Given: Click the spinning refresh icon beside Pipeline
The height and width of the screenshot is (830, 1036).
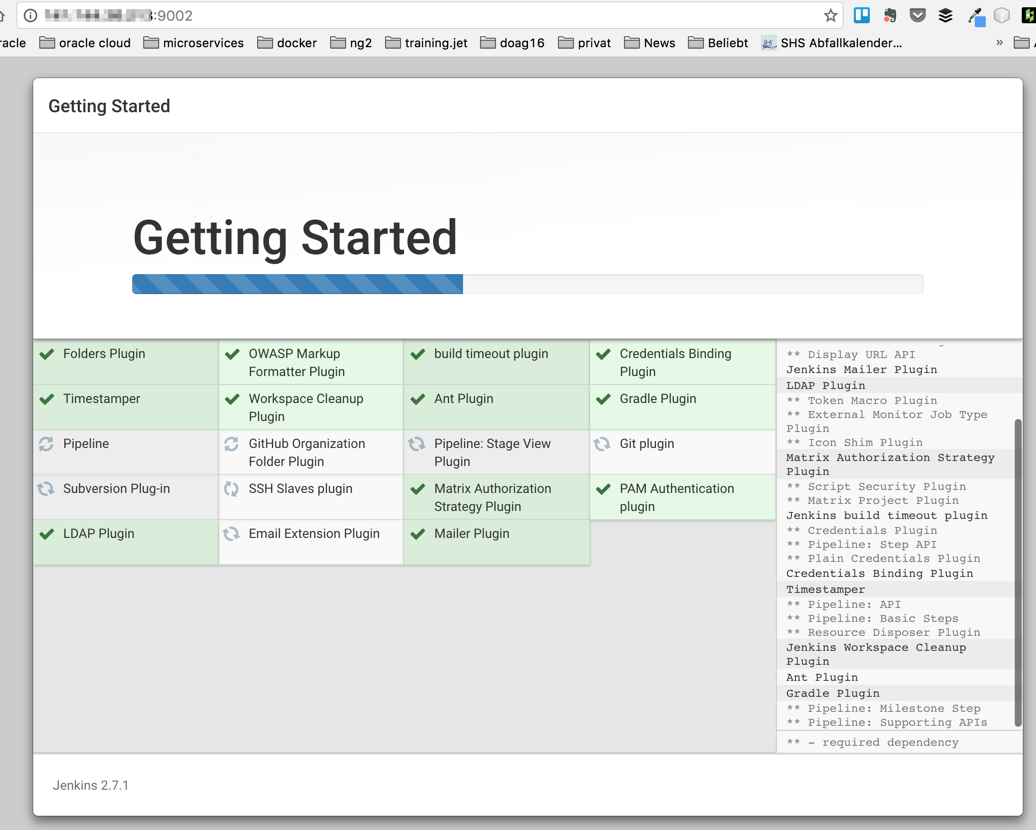Looking at the screenshot, I should pyautogui.click(x=46, y=444).
